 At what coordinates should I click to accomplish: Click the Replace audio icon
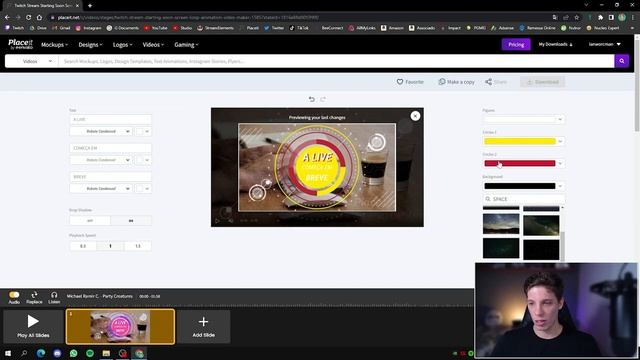coord(34,295)
